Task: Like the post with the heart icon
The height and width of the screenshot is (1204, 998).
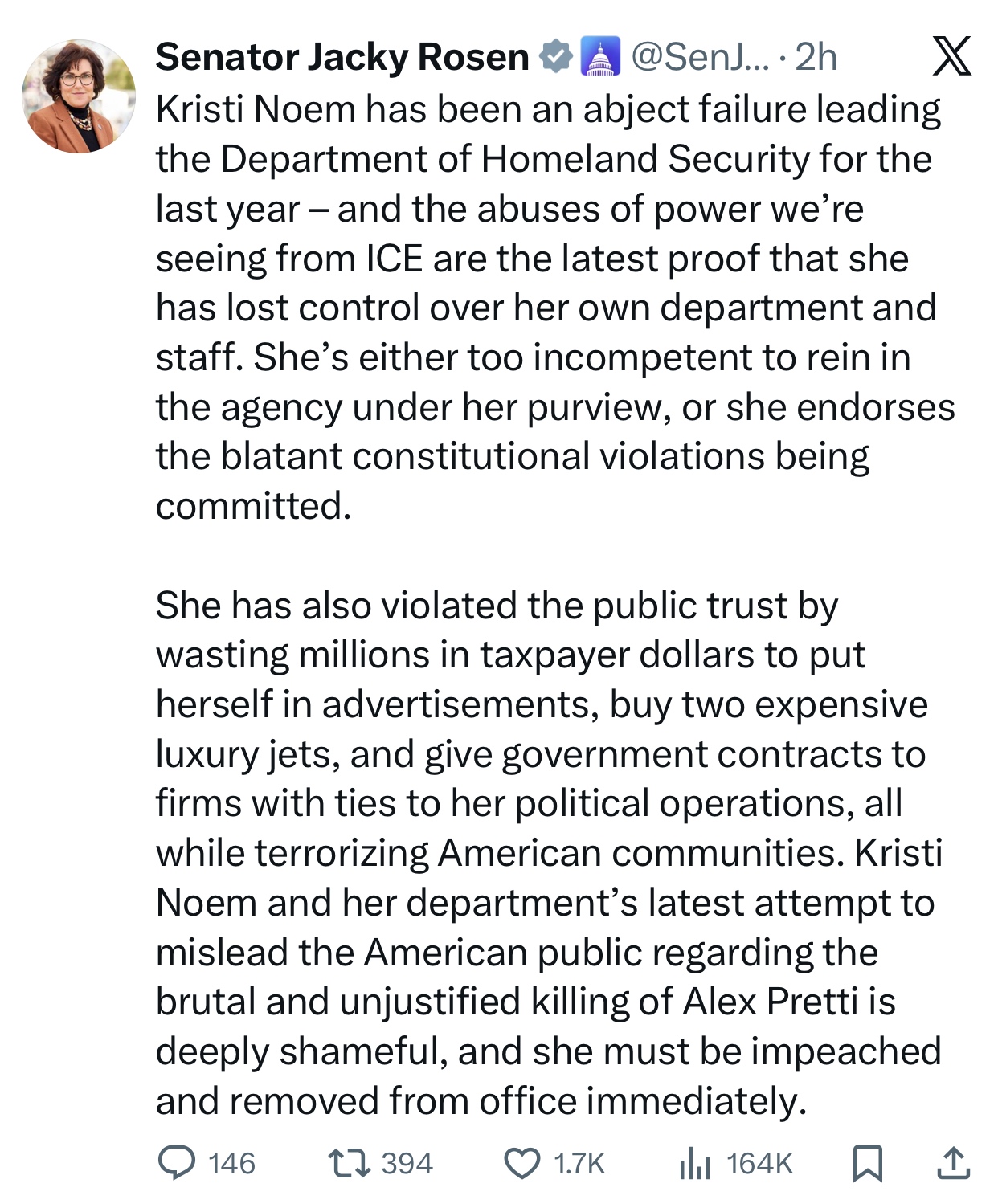Action: pos(522,1163)
